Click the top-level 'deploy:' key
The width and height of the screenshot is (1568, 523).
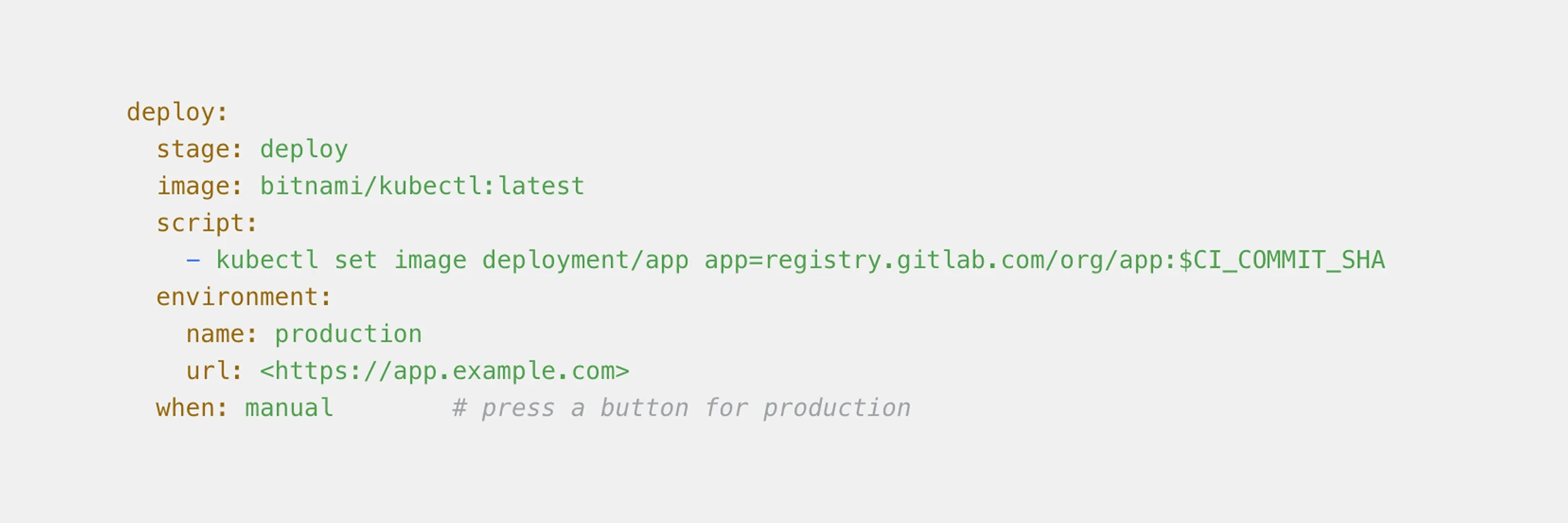tap(177, 112)
